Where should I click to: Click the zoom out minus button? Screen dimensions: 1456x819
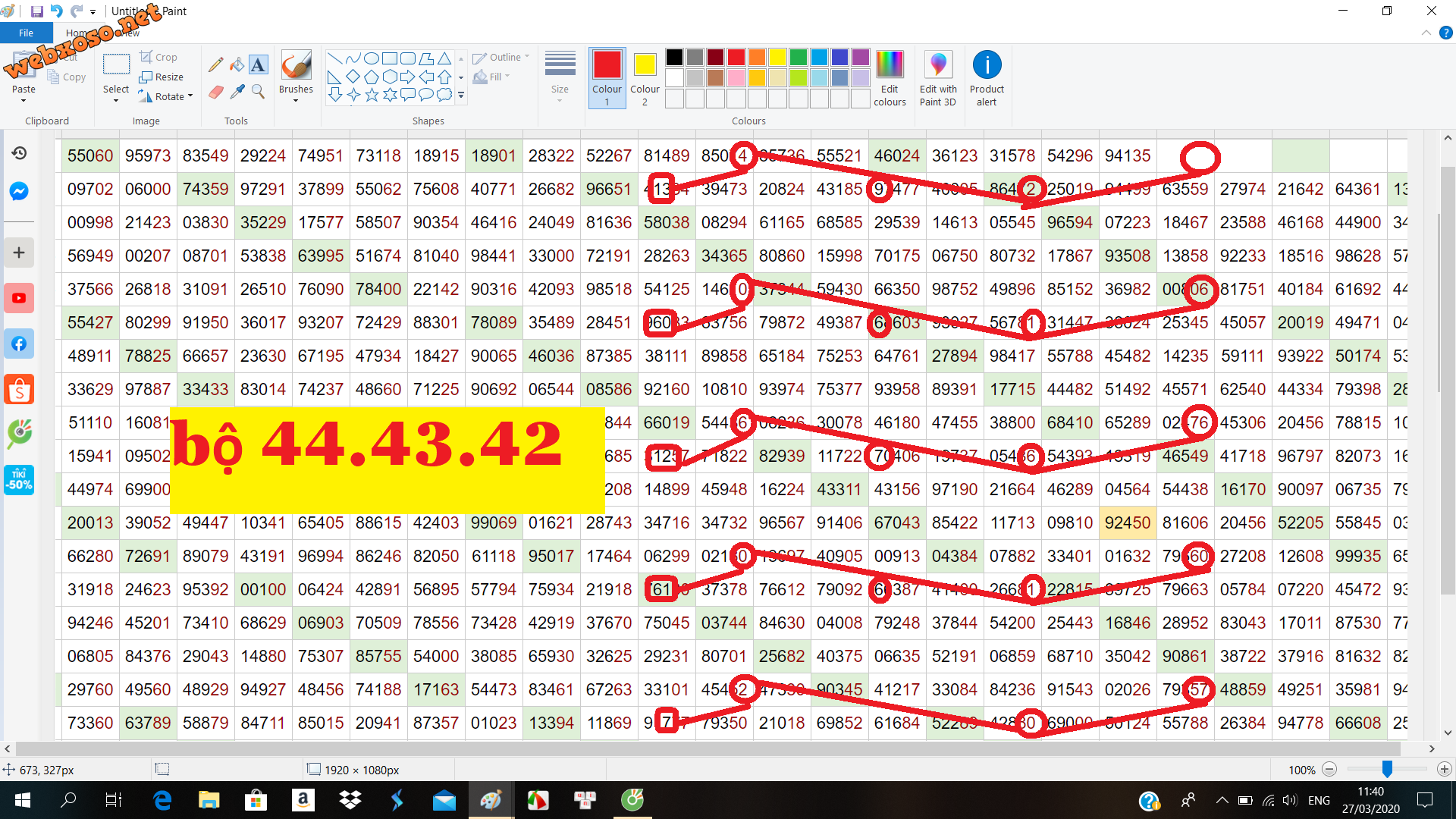[1329, 769]
